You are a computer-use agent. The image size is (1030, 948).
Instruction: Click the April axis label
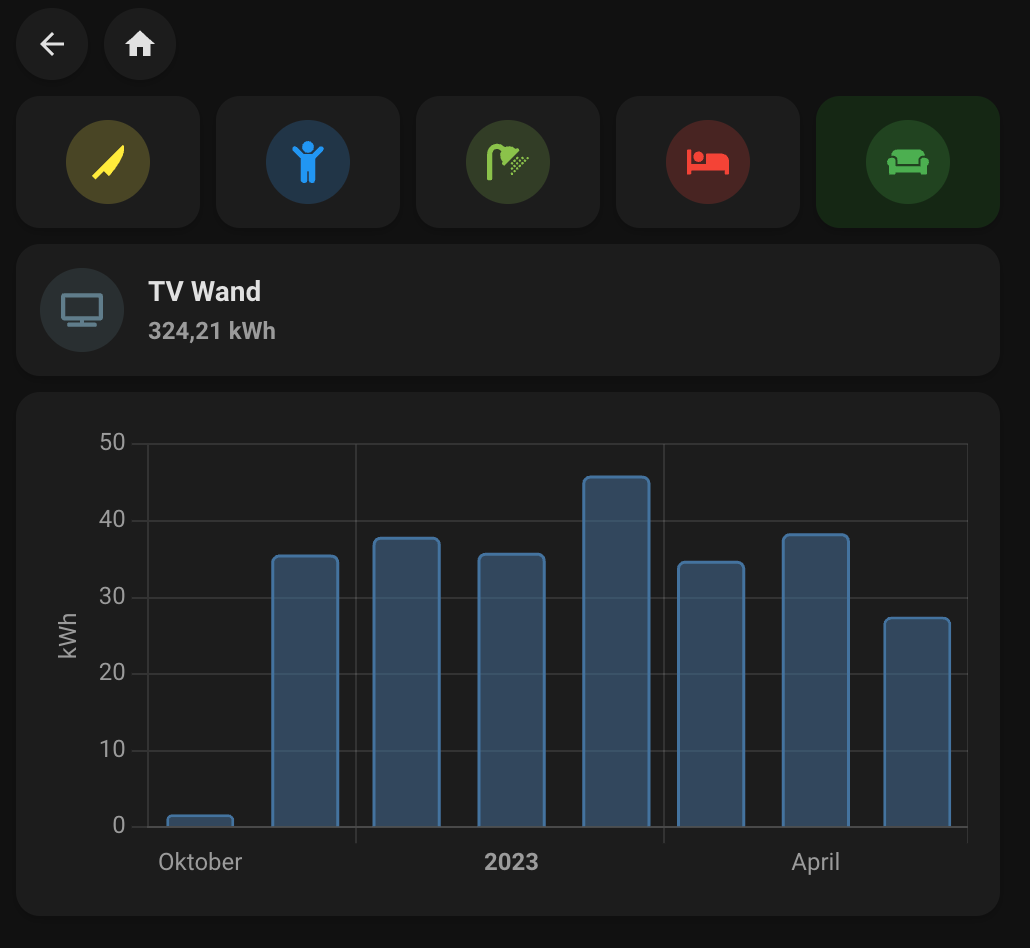click(815, 862)
